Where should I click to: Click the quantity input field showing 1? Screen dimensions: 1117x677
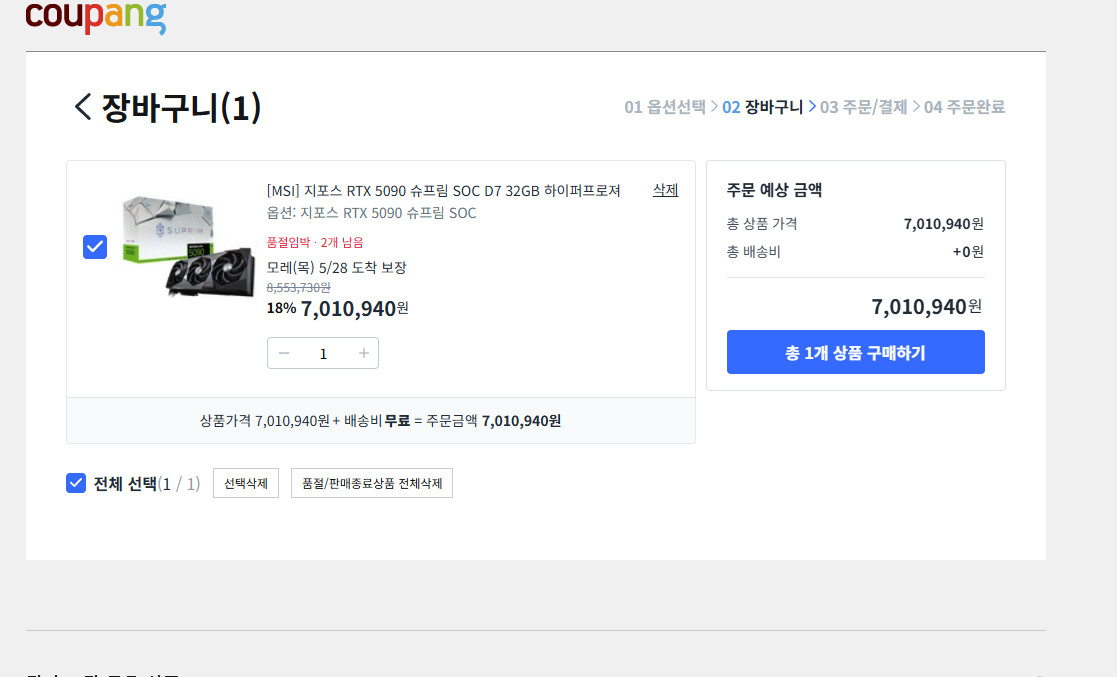pos(323,353)
